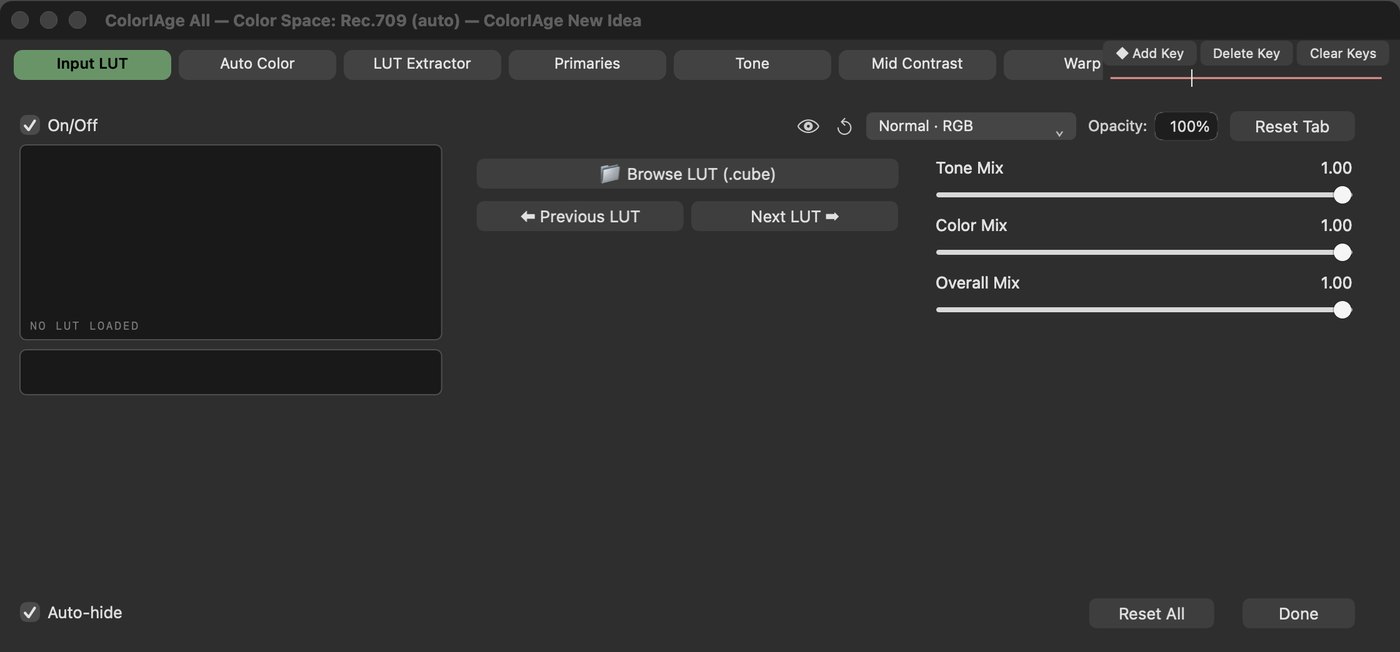Click Clear Keys button

pos(1343,53)
